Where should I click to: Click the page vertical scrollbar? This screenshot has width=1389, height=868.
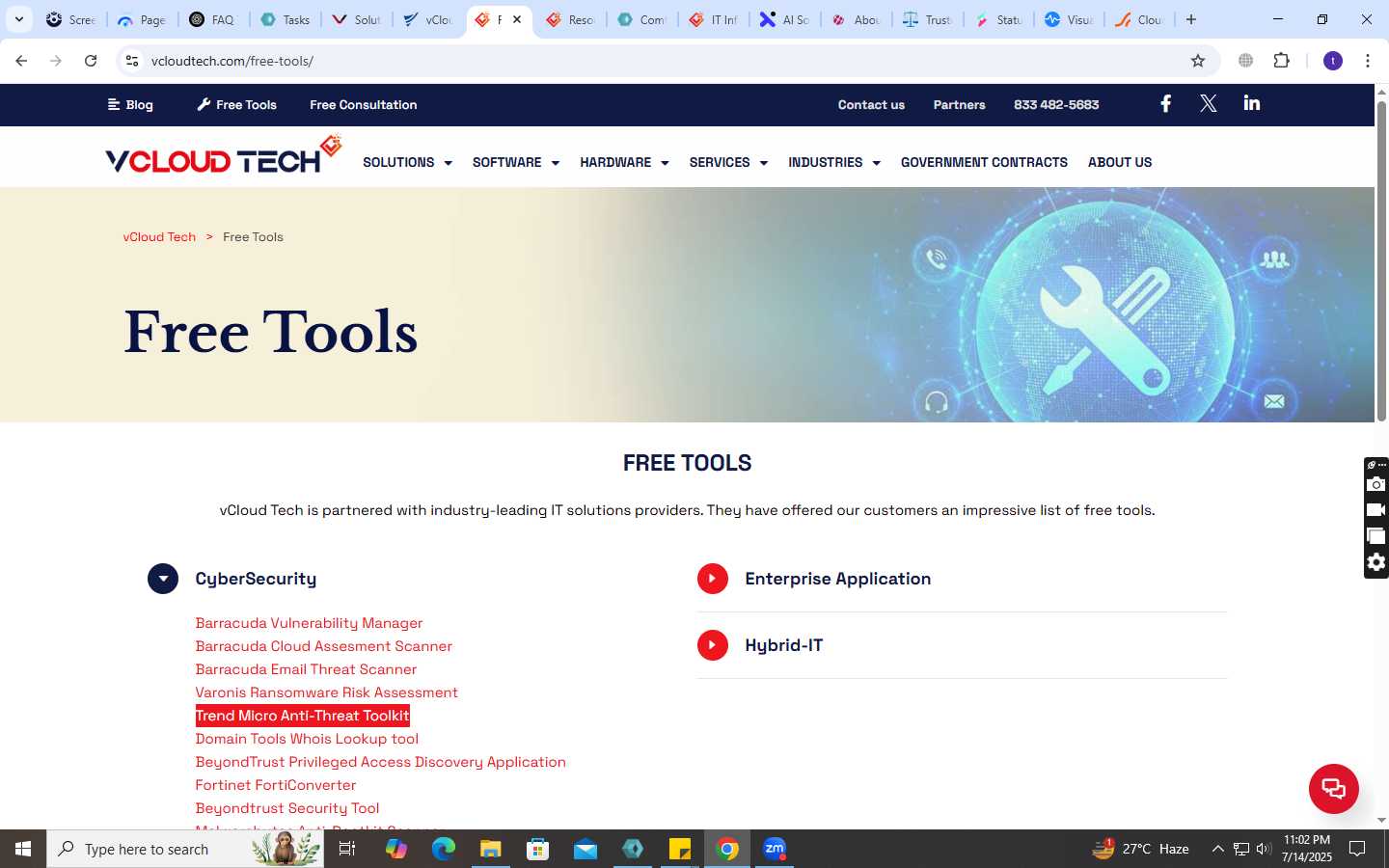coord(1381,260)
